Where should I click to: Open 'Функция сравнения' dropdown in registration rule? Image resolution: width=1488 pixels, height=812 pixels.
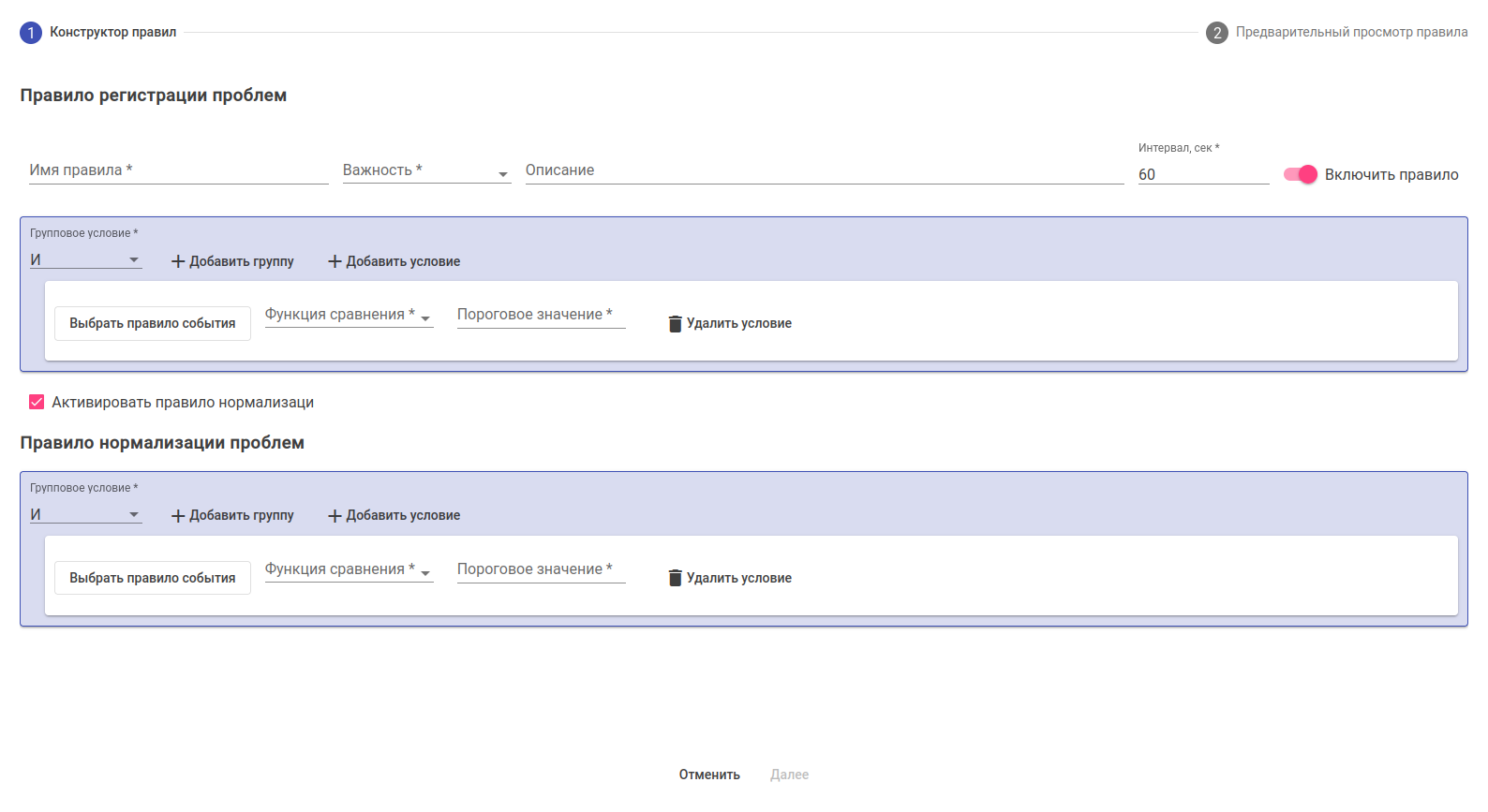[349, 316]
